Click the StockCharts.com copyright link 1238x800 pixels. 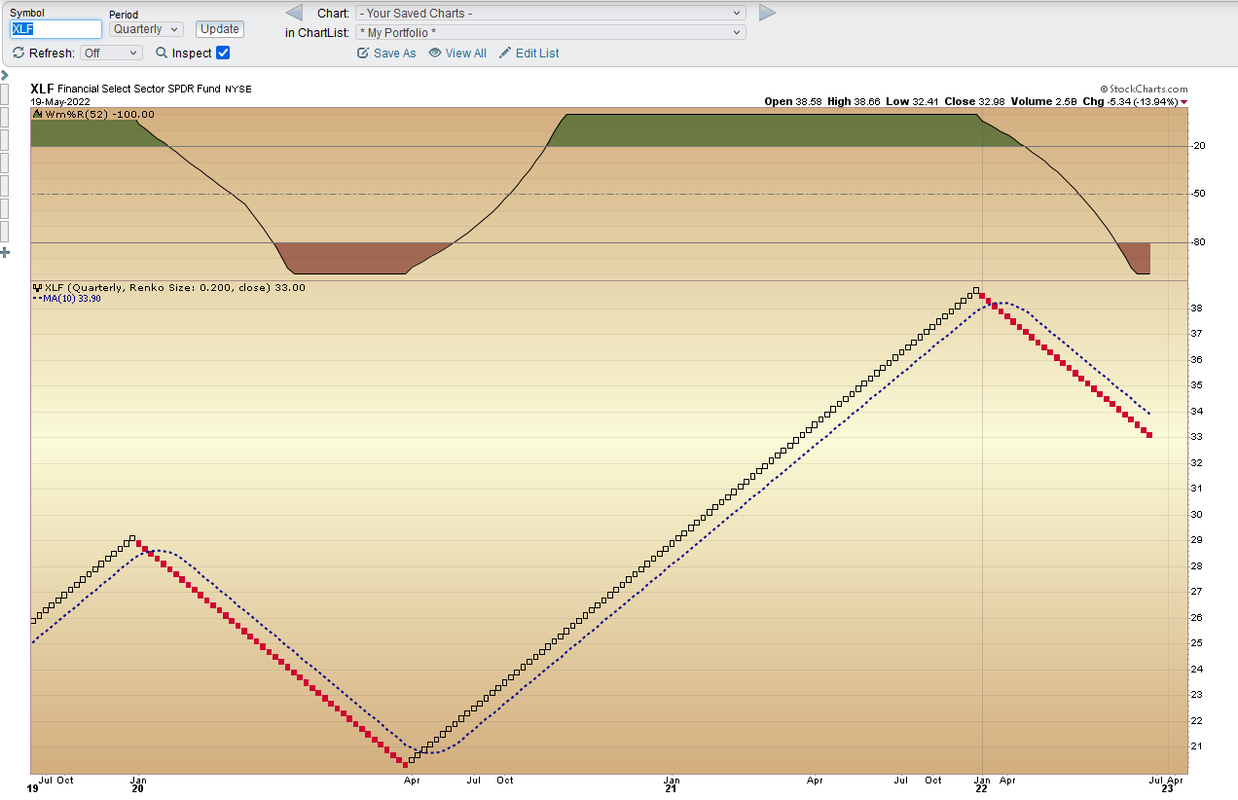(1144, 89)
